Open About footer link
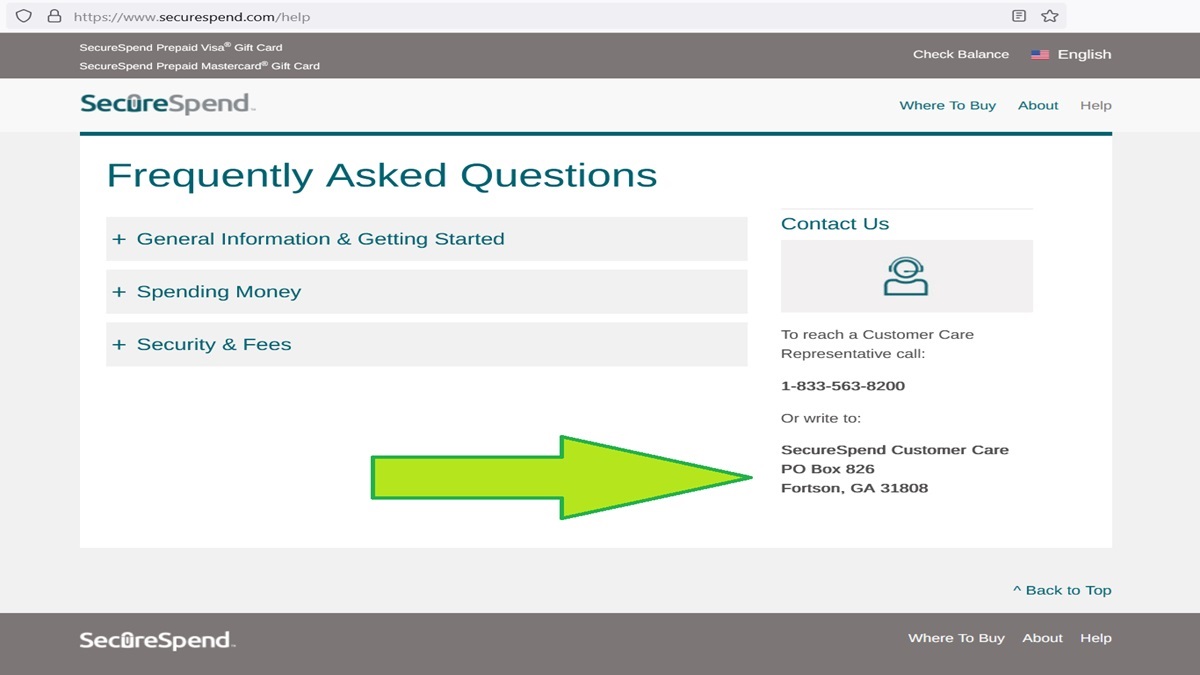Screen dimensions: 1200x675 tap(1043, 638)
